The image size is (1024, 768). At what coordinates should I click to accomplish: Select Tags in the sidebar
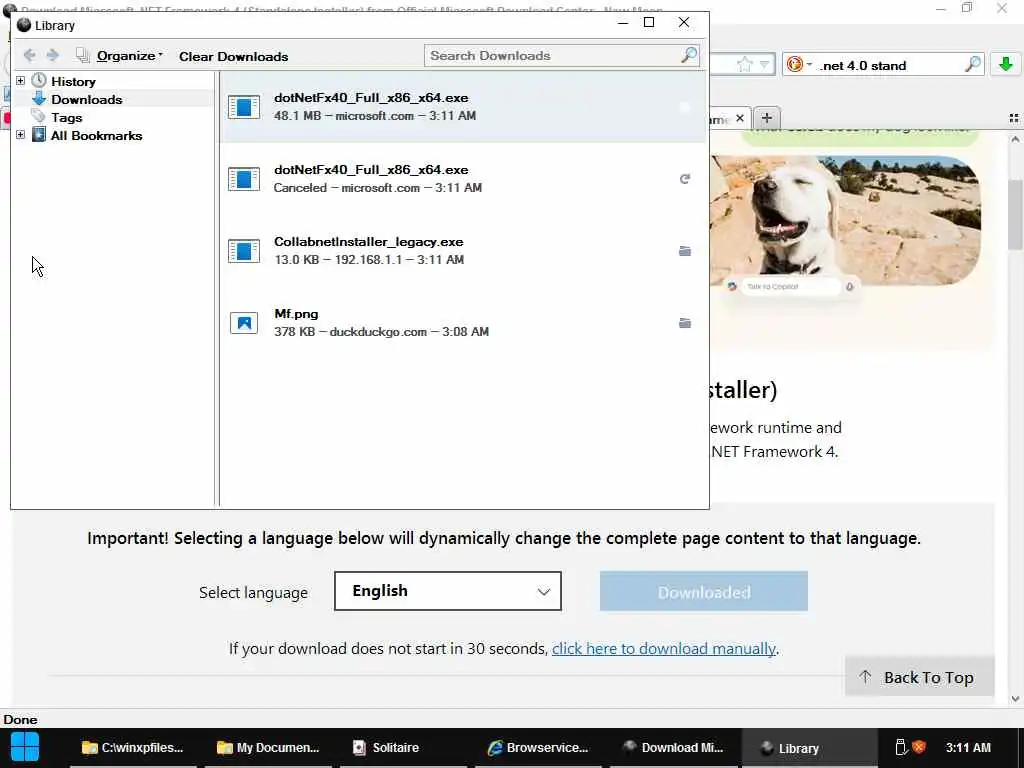(x=67, y=118)
